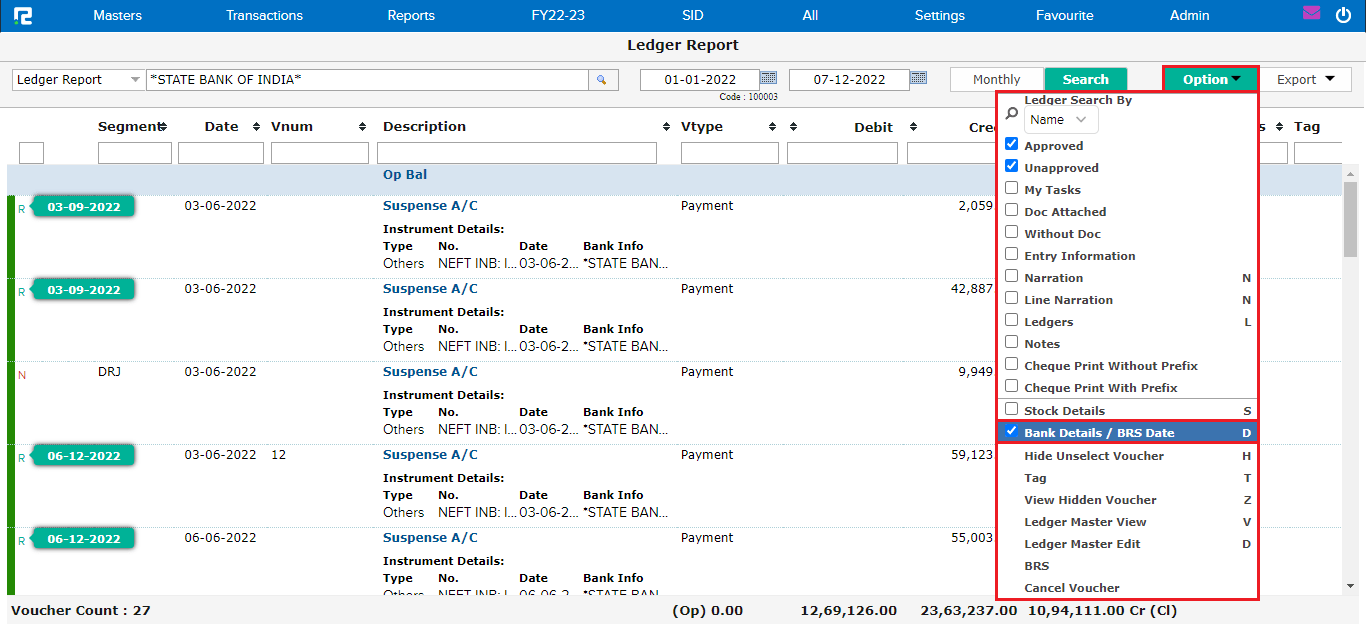Click the application logo icon

pyautogui.click(x=22, y=15)
